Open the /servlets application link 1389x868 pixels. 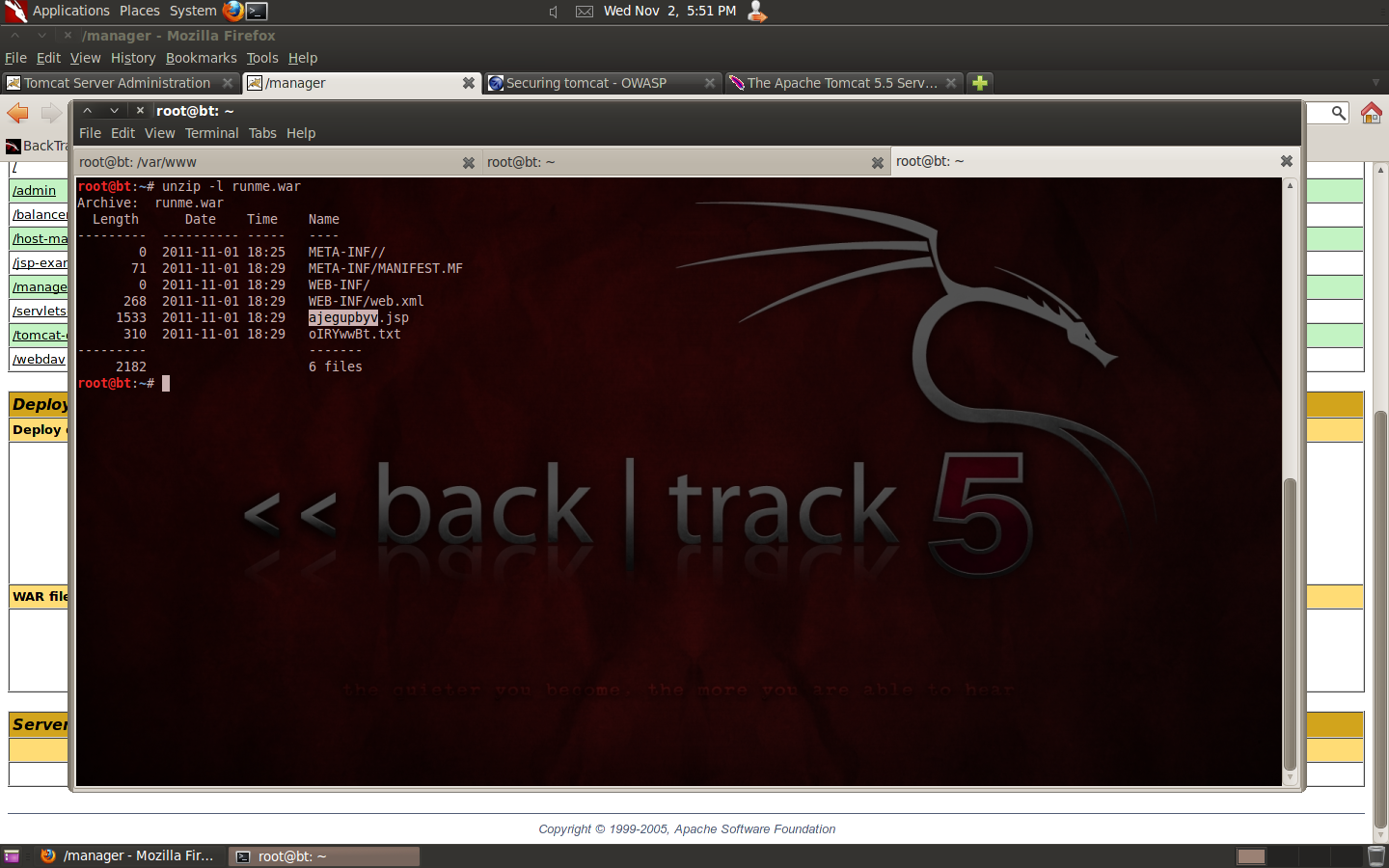point(39,311)
